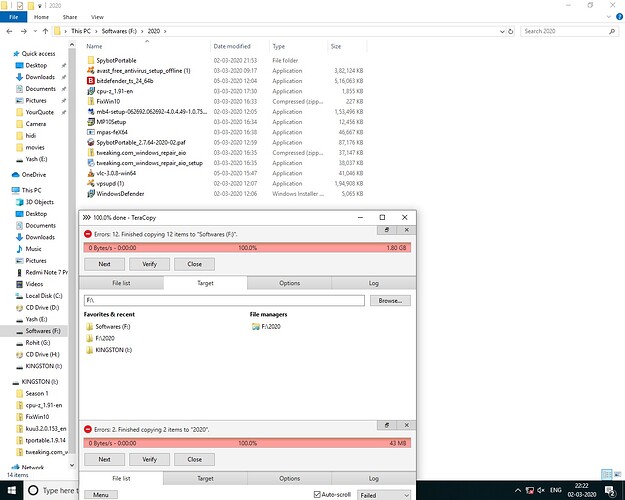Viewport: 625px width, 500px height.
Task: Click the F:\2020 file manager icon in TeraCopy
Action: pyautogui.click(x=256, y=326)
